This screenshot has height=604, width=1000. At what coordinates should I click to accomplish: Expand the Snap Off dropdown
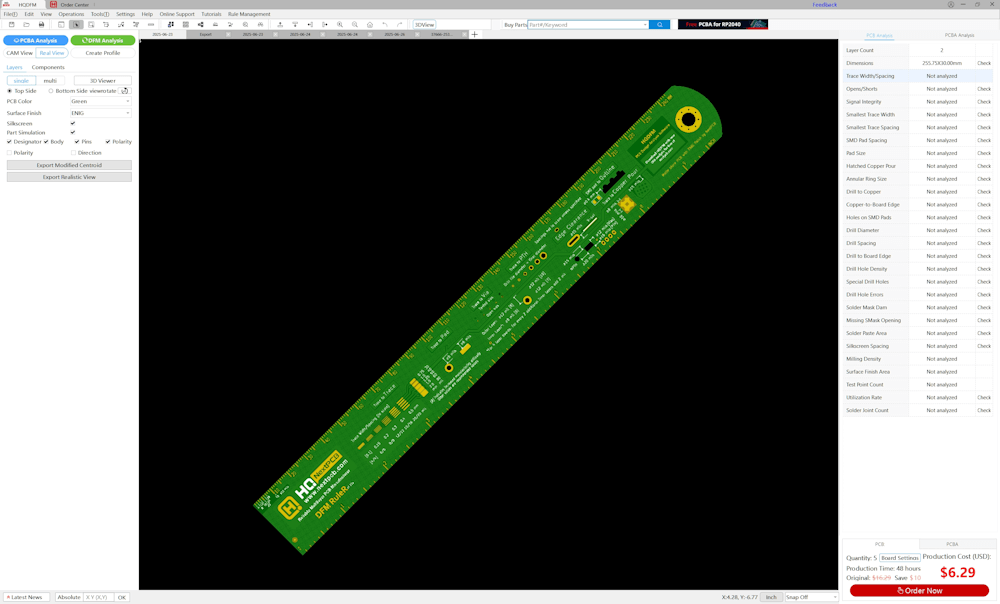coord(811,597)
